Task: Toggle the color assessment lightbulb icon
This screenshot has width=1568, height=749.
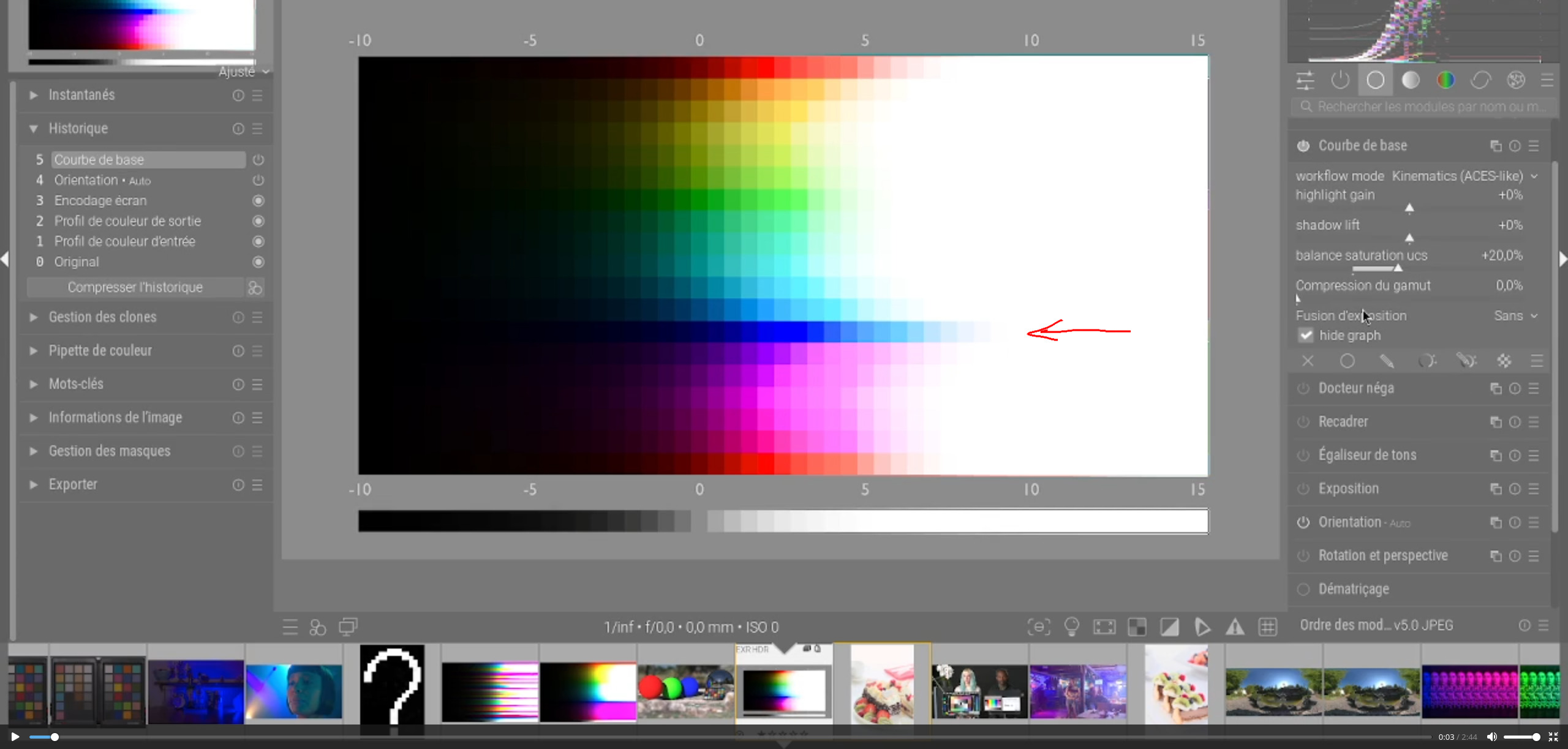Action: tap(1071, 627)
